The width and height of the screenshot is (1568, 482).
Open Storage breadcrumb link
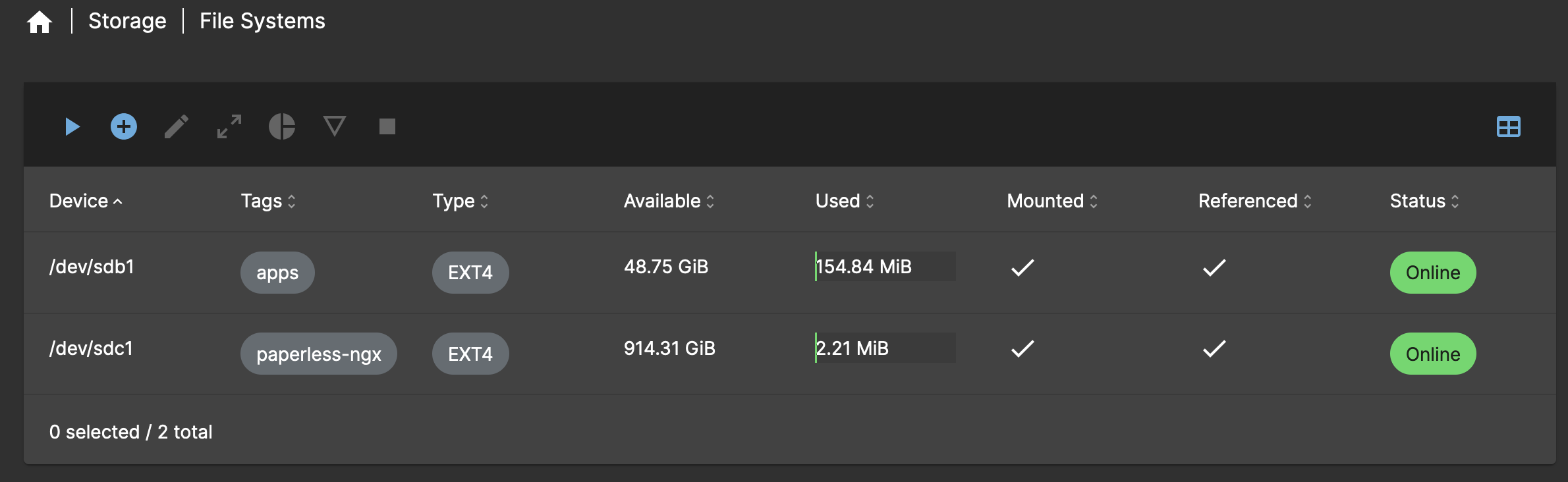(127, 21)
